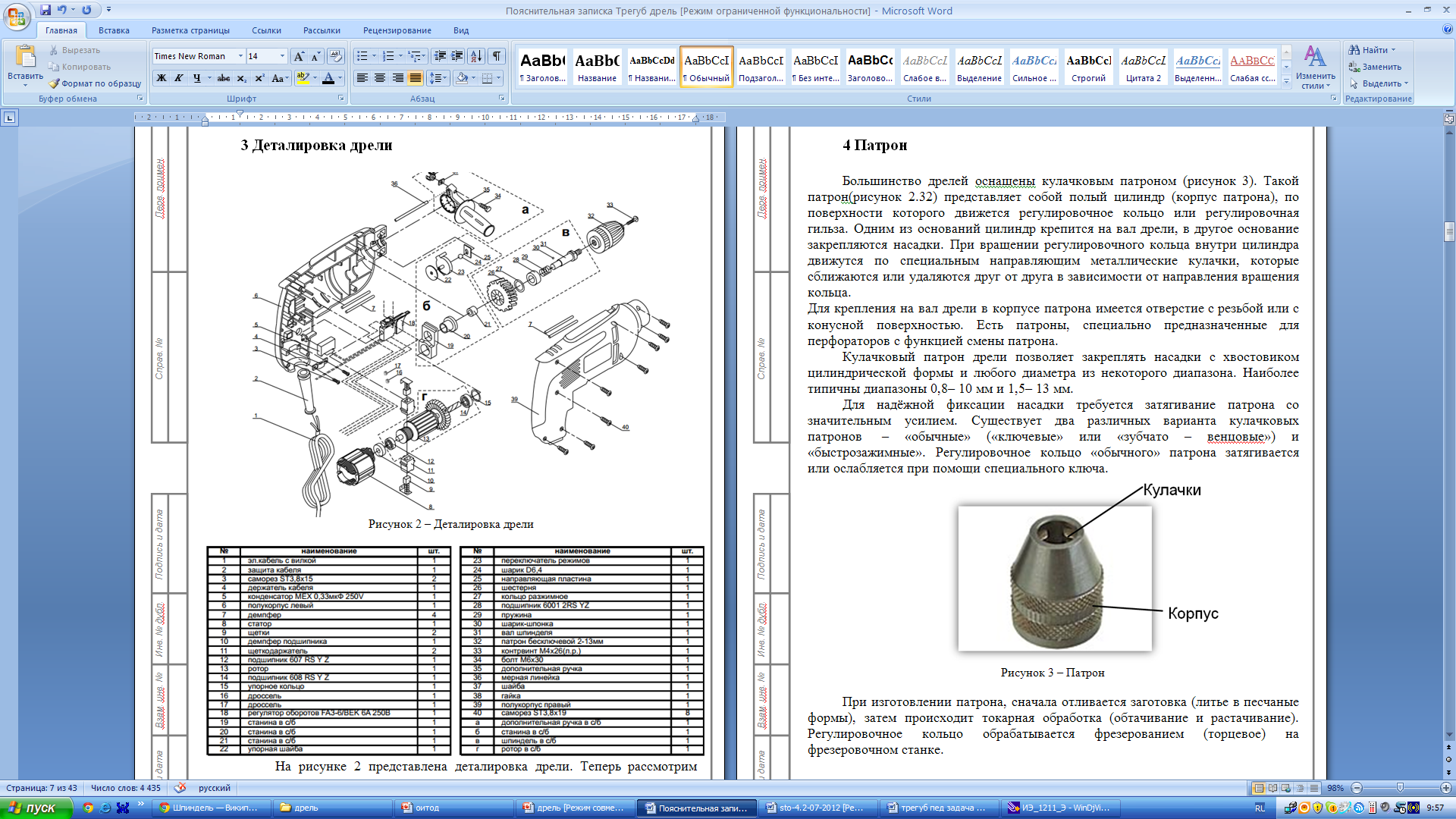
Task: Toggle bold Ж formatting
Action: [x=162, y=78]
